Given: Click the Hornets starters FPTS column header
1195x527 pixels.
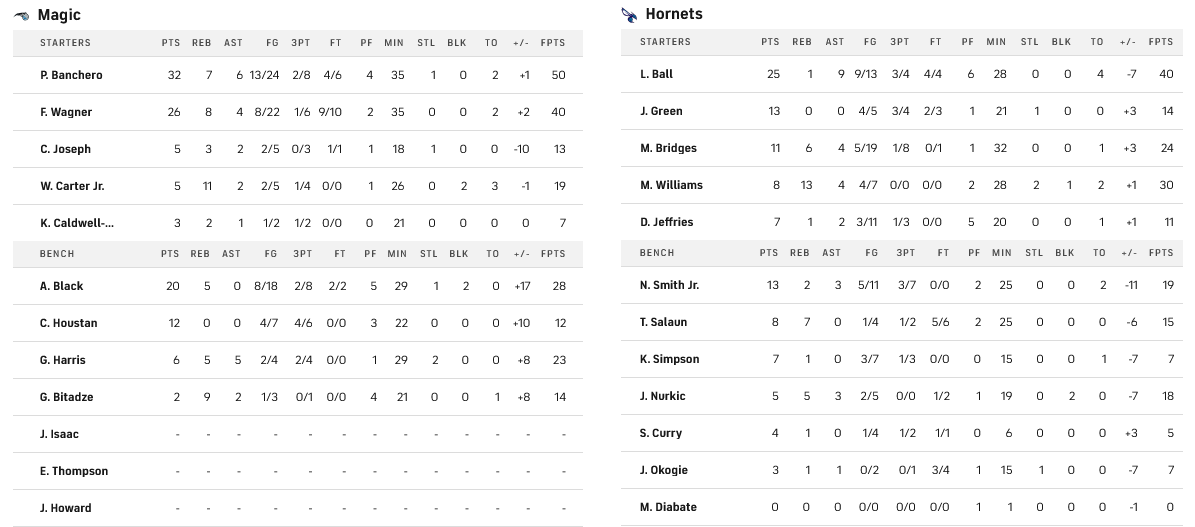Looking at the screenshot, I should click(x=1161, y=42).
